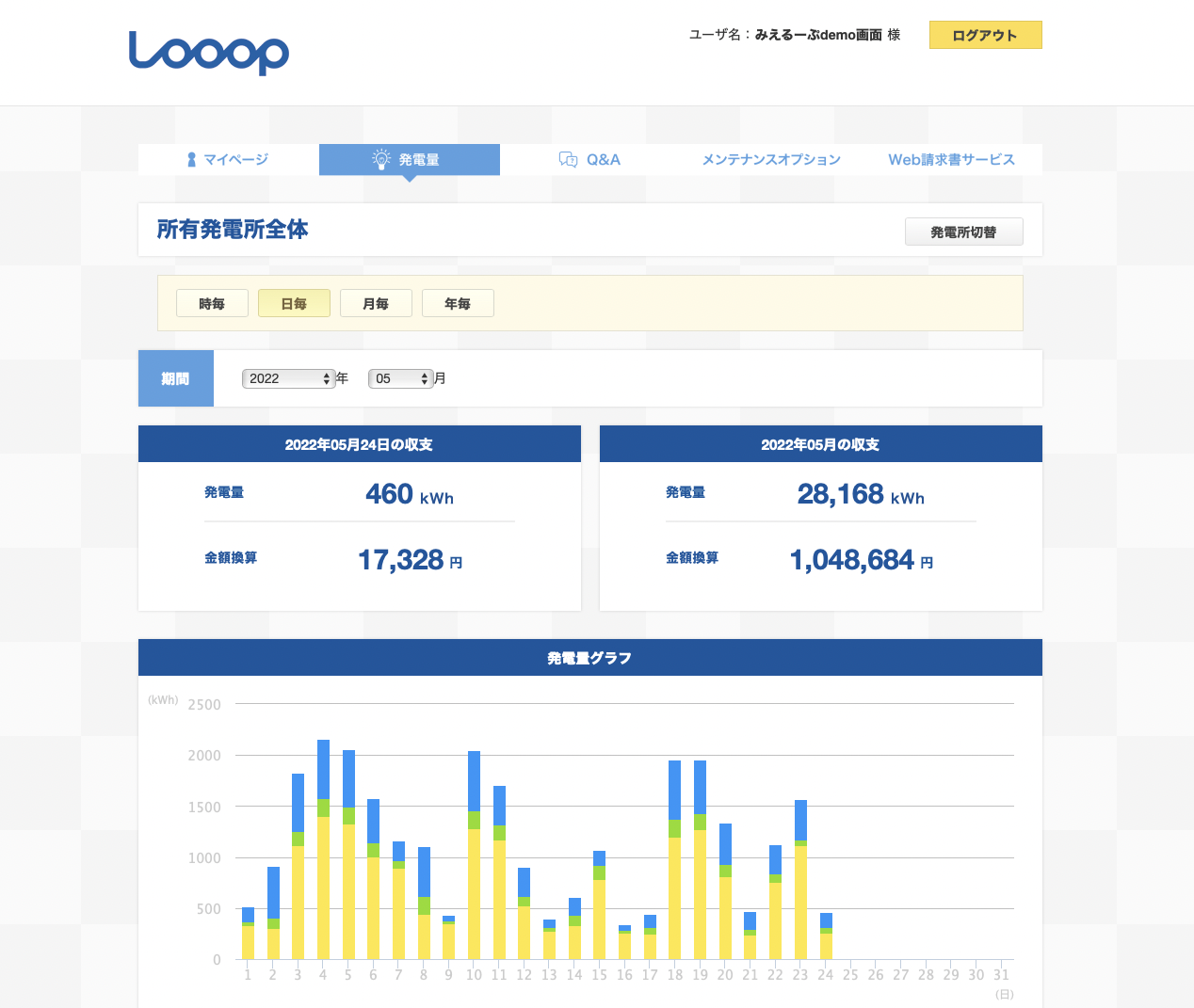Open the Web請求書サービス tab
Image resolution: width=1194 pixels, height=1008 pixels.
[x=952, y=159]
